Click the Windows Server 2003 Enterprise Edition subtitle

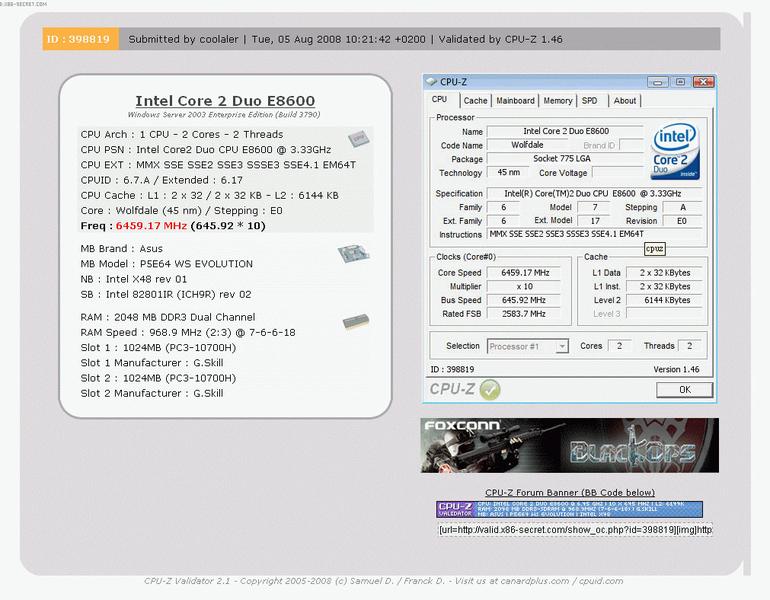(224, 115)
